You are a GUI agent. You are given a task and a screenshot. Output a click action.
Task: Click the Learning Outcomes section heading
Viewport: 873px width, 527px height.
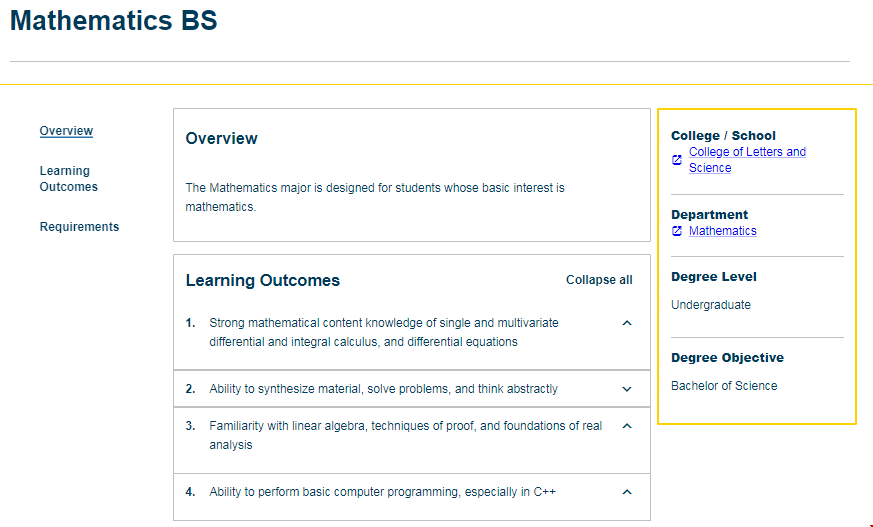click(x=263, y=281)
